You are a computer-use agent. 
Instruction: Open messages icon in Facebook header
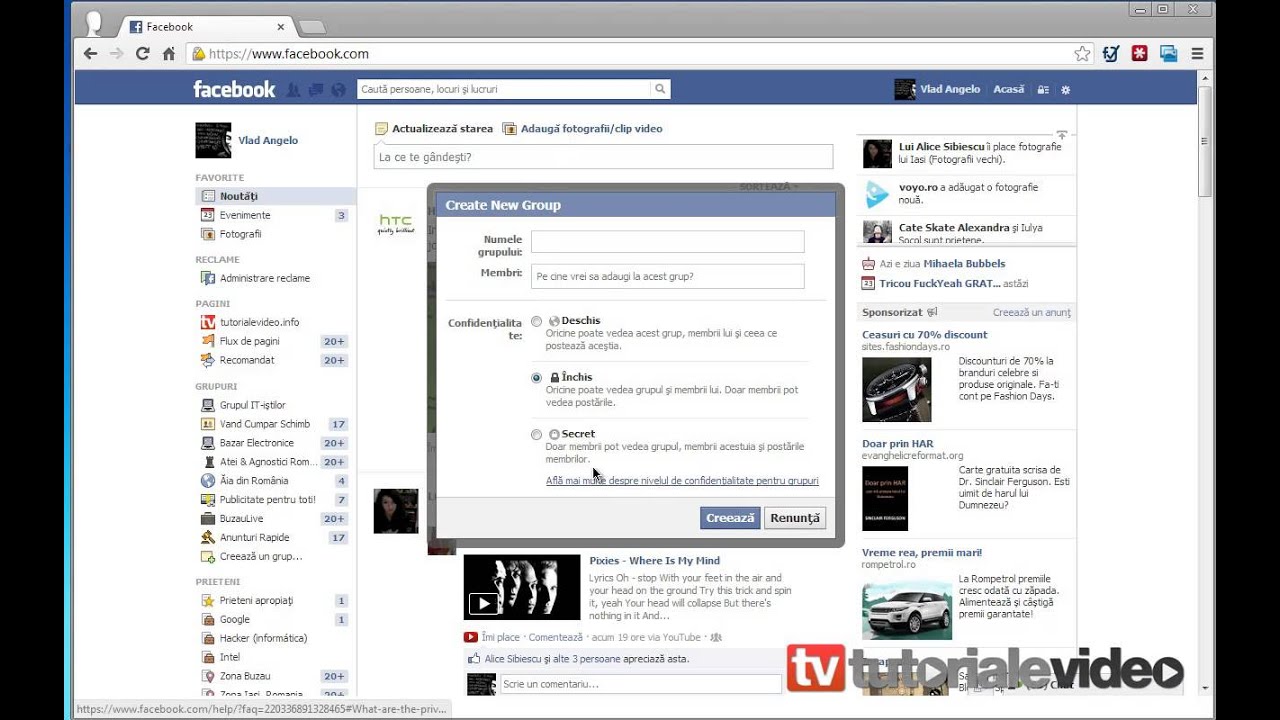316,90
